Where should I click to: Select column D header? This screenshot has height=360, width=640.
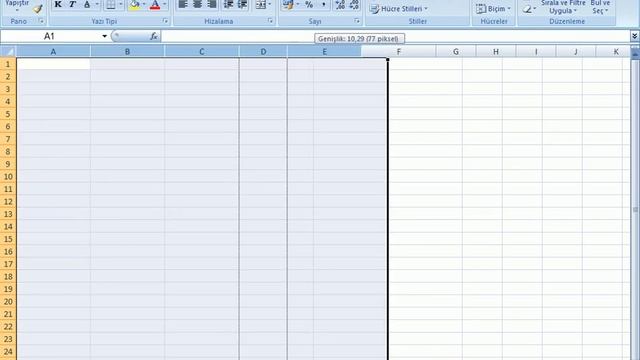tap(263, 51)
